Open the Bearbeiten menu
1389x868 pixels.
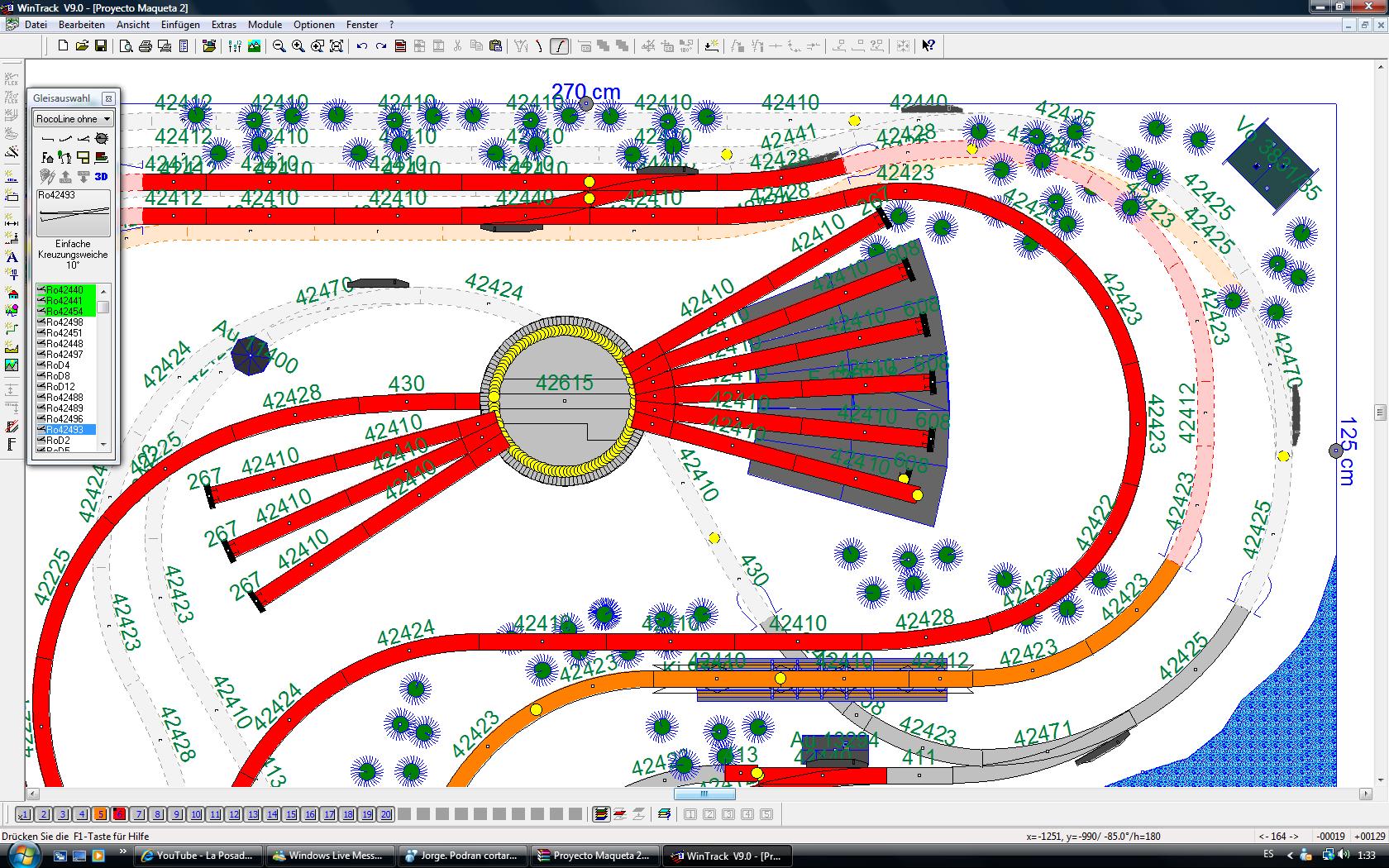click(x=81, y=25)
